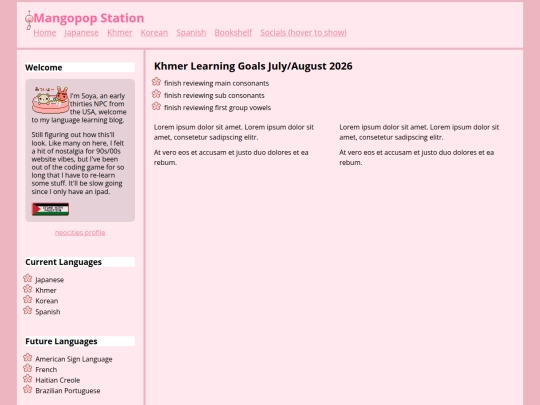Click flower bullet beside main consonants goal
The width and height of the screenshot is (540, 405).
click(x=156, y=82)
